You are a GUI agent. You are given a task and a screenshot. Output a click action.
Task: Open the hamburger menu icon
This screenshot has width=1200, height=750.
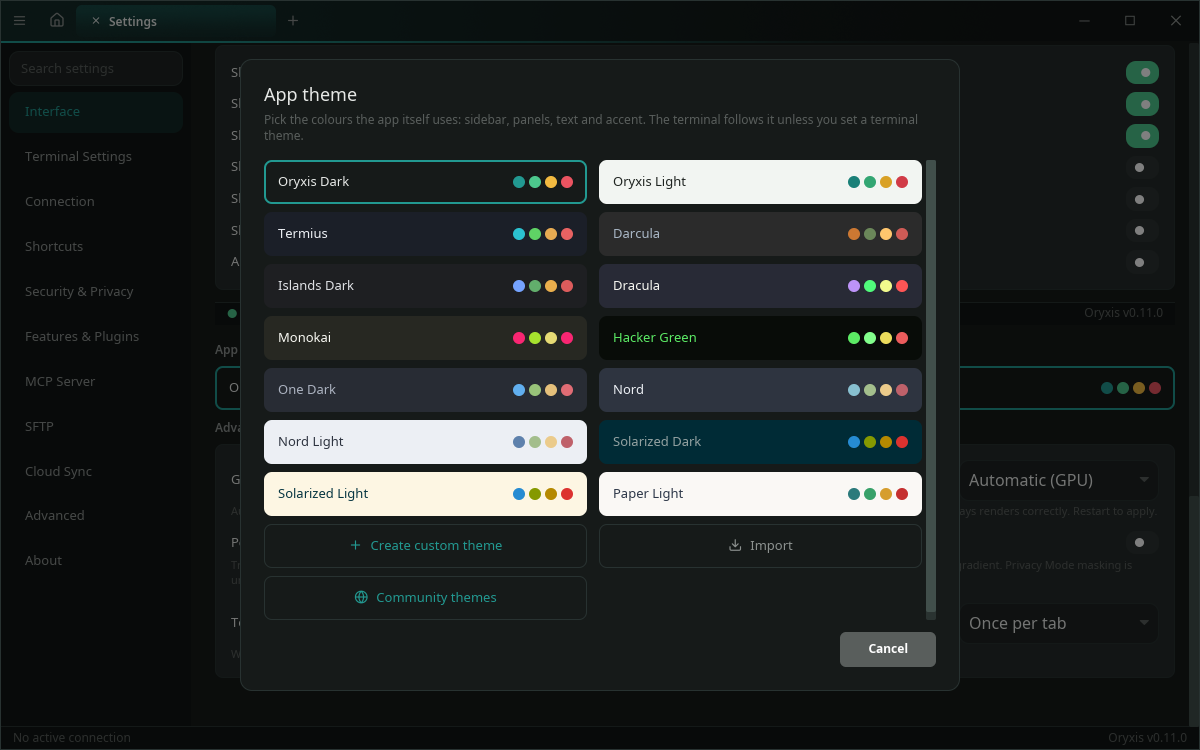pos(20,20)
